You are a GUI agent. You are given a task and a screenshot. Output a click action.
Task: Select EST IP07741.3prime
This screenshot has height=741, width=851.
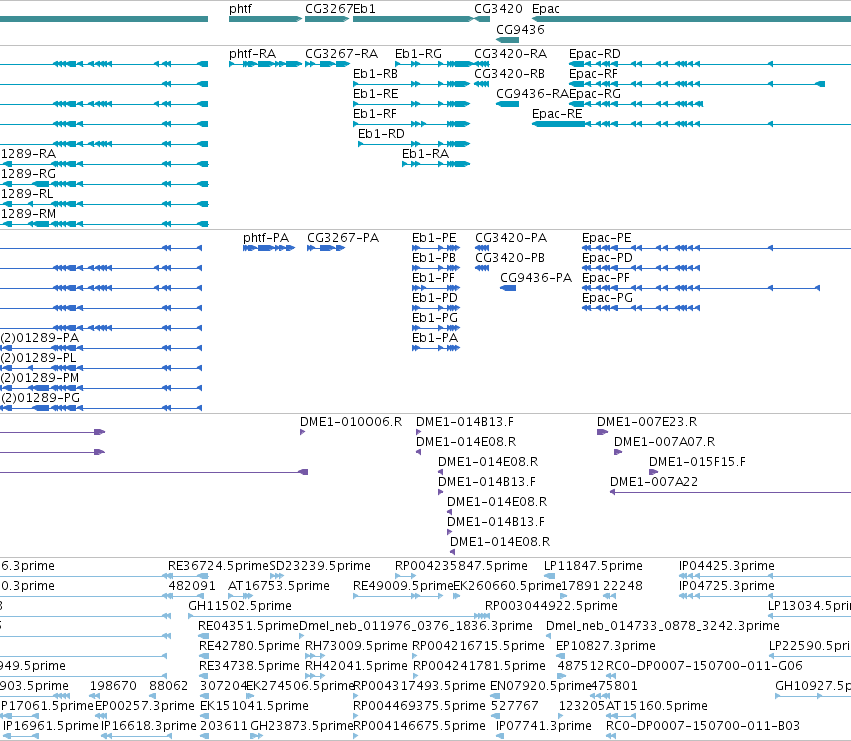pos(500,736)
